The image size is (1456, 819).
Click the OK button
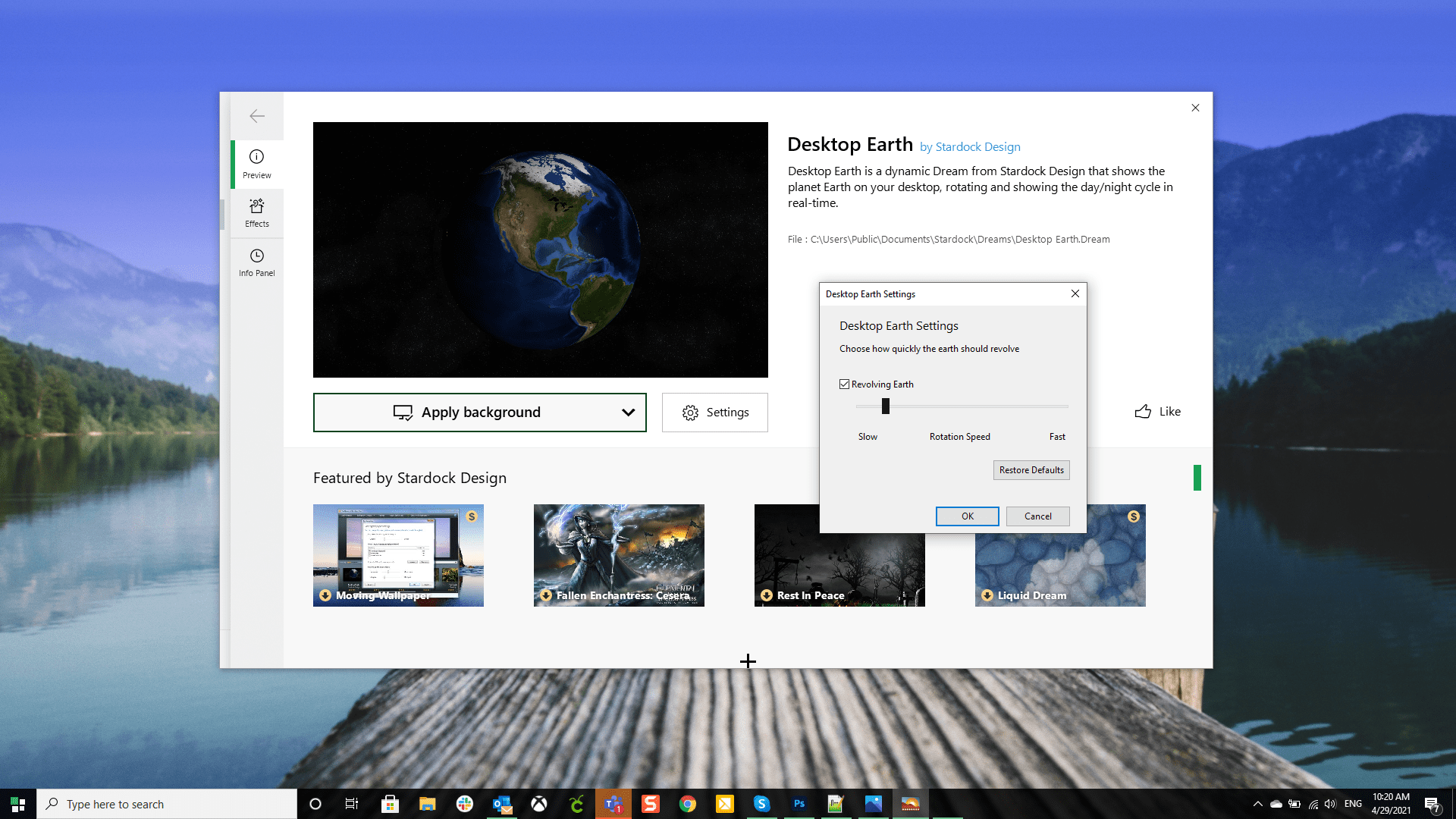(966, 516)
